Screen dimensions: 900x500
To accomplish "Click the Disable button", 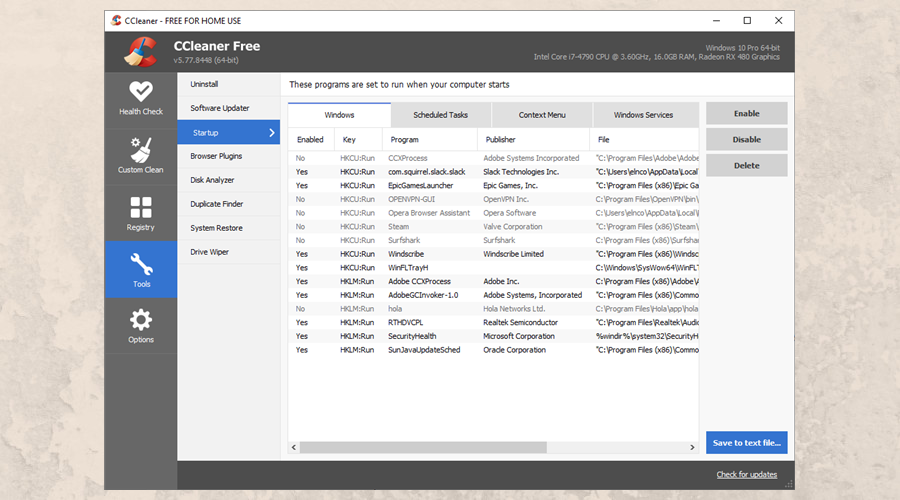I will coord(746,139).
